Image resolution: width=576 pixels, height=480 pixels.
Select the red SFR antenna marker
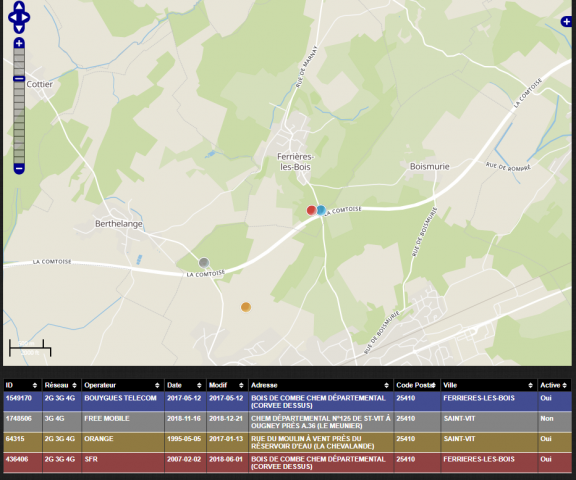[311, 210]
